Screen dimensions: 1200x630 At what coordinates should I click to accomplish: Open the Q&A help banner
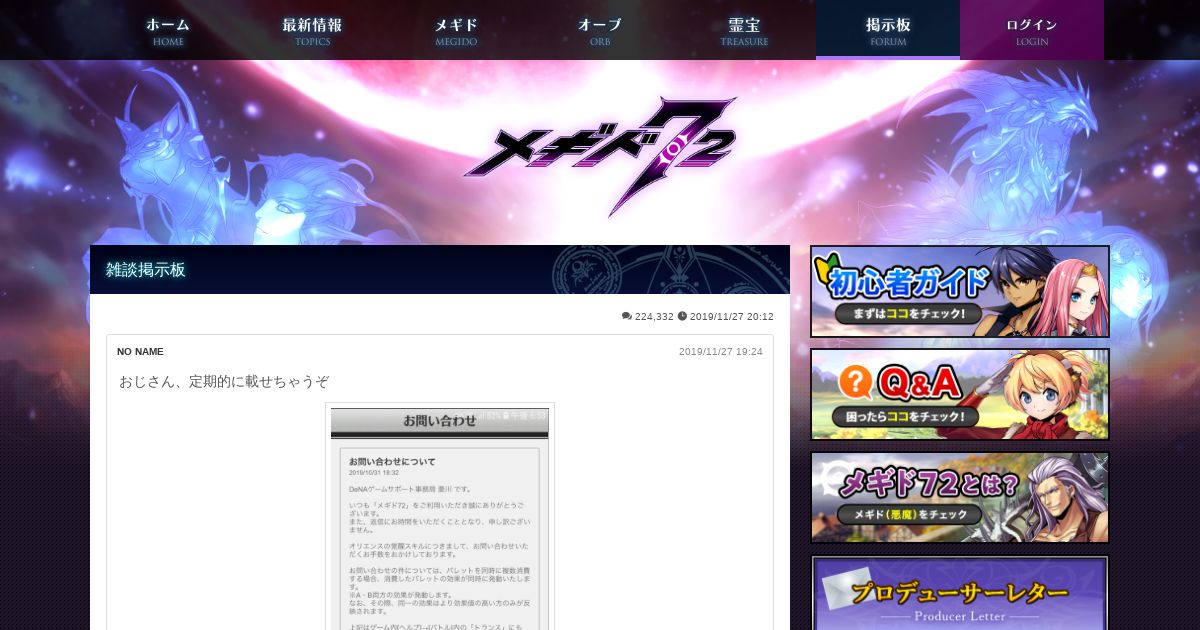960,394
